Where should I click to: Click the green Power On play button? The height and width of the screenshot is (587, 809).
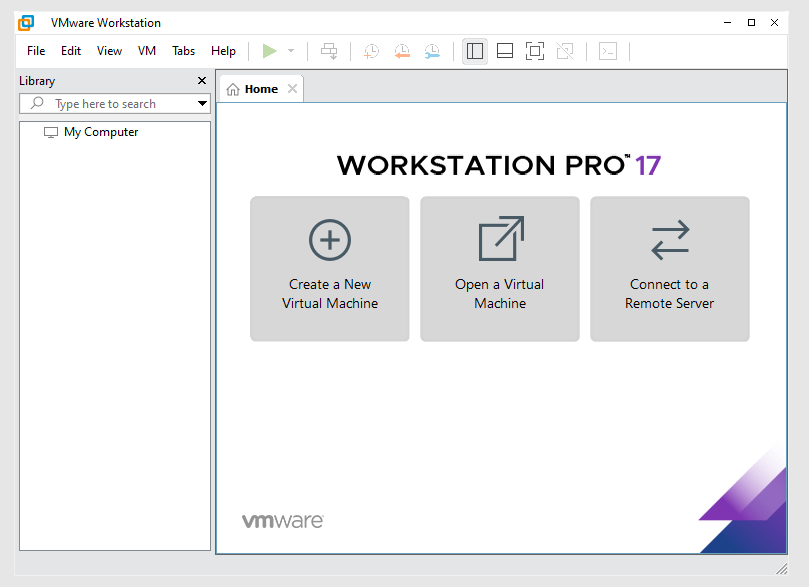point(269,51)
